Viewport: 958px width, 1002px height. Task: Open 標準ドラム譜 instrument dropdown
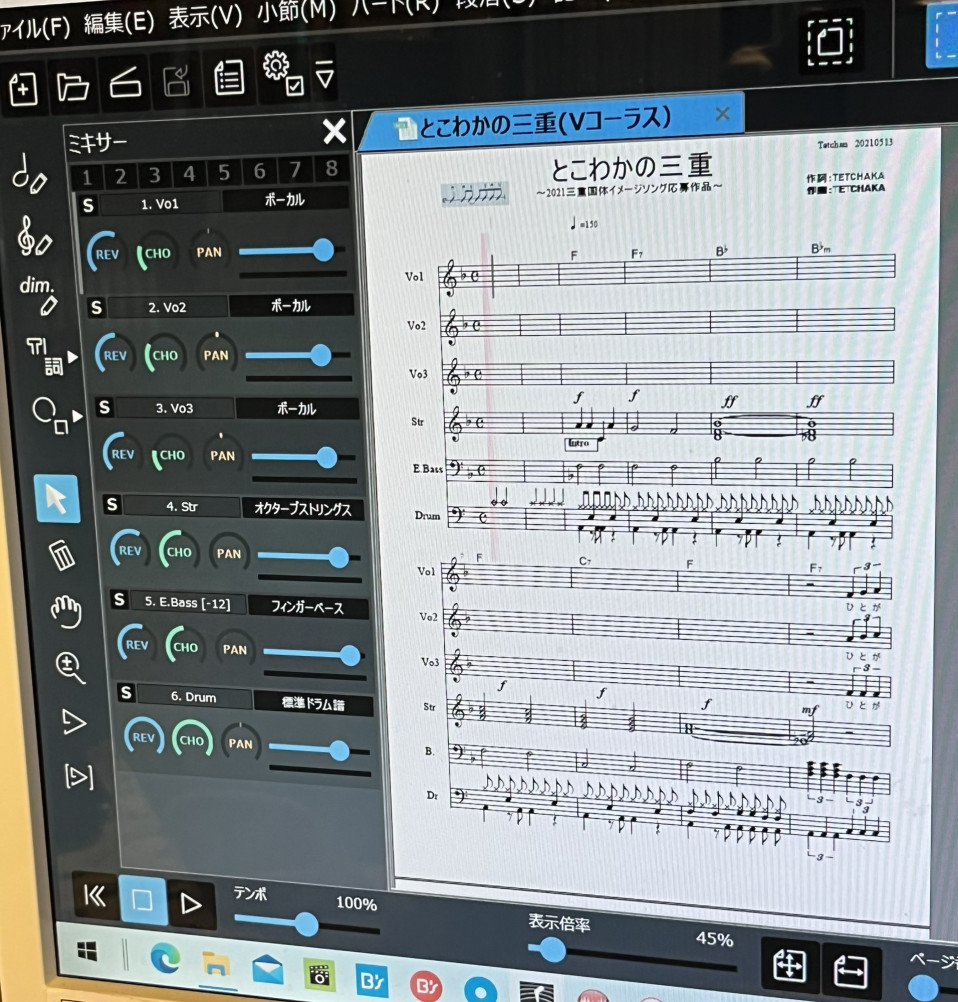tap(313, 704)
